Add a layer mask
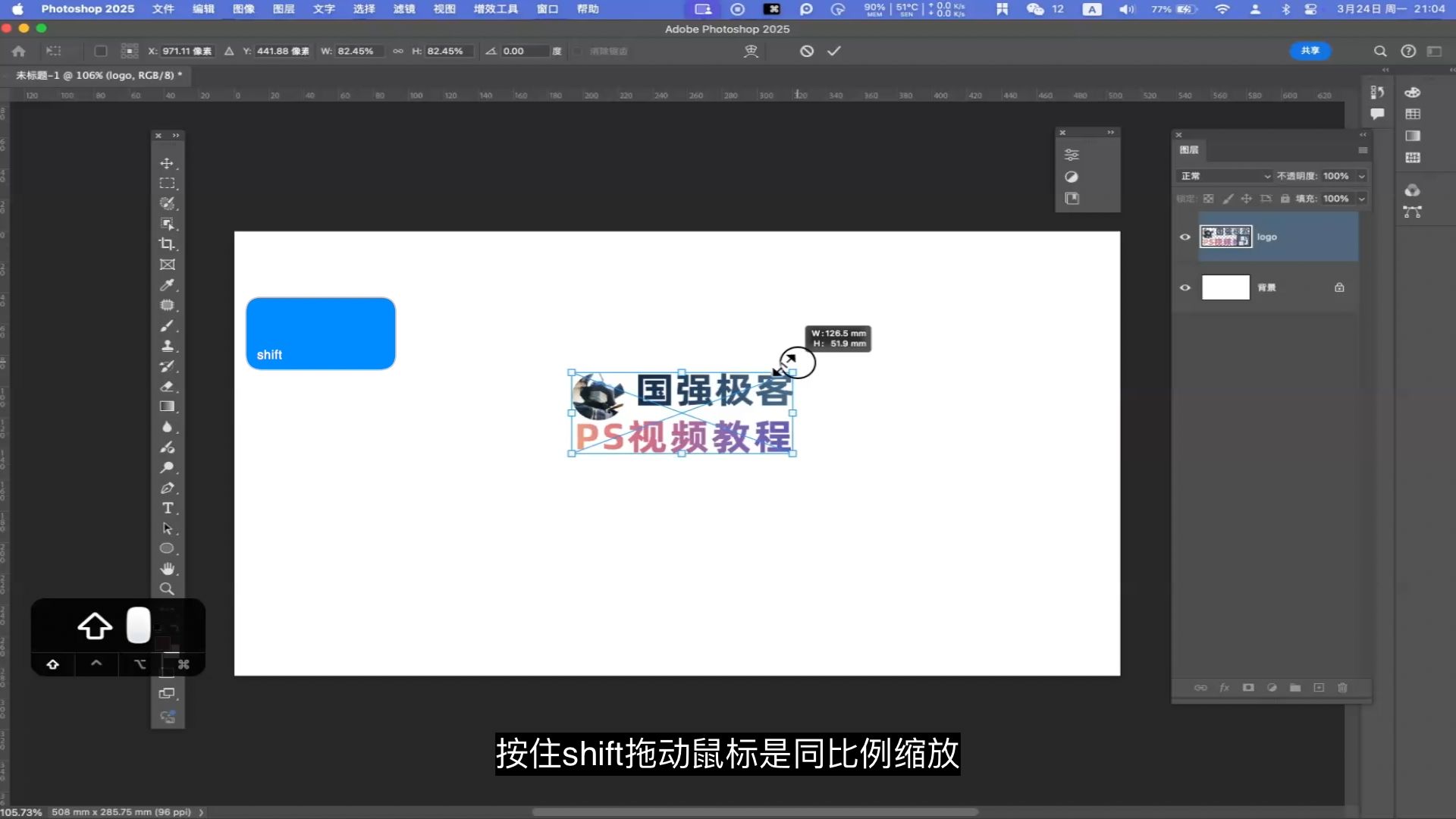1456x819 pixels. point(1248,688)
